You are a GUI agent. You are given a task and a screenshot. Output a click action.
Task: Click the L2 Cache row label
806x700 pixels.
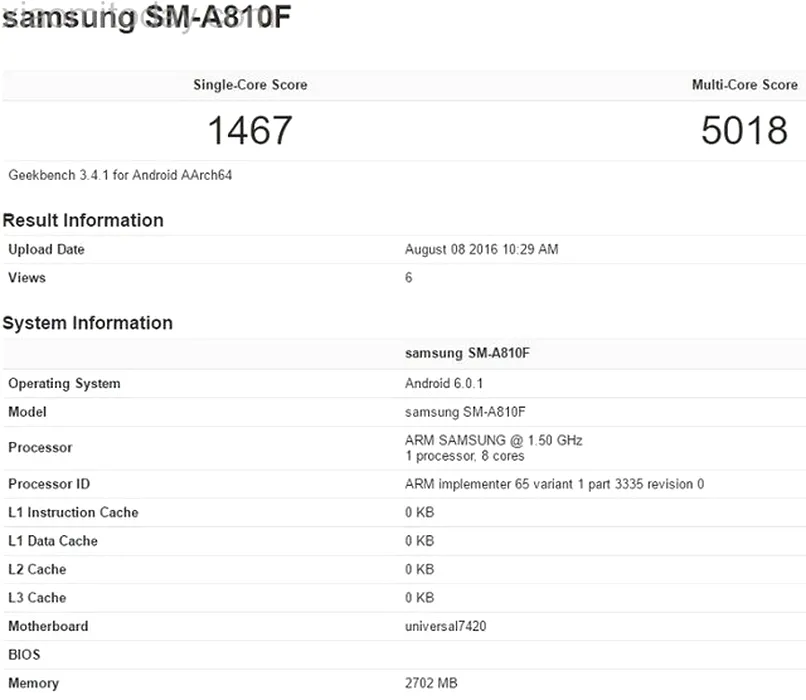[37, 570]
